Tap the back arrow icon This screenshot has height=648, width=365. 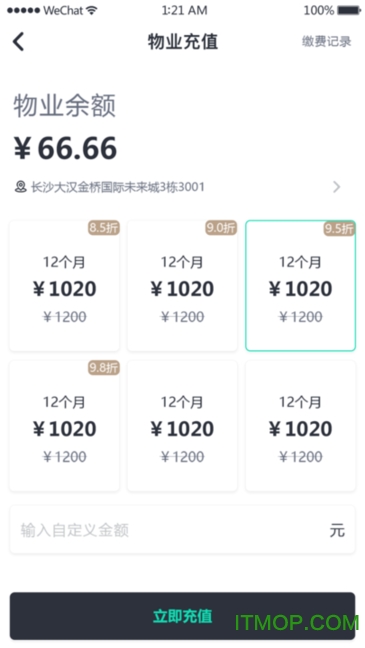tap(18, 42)
